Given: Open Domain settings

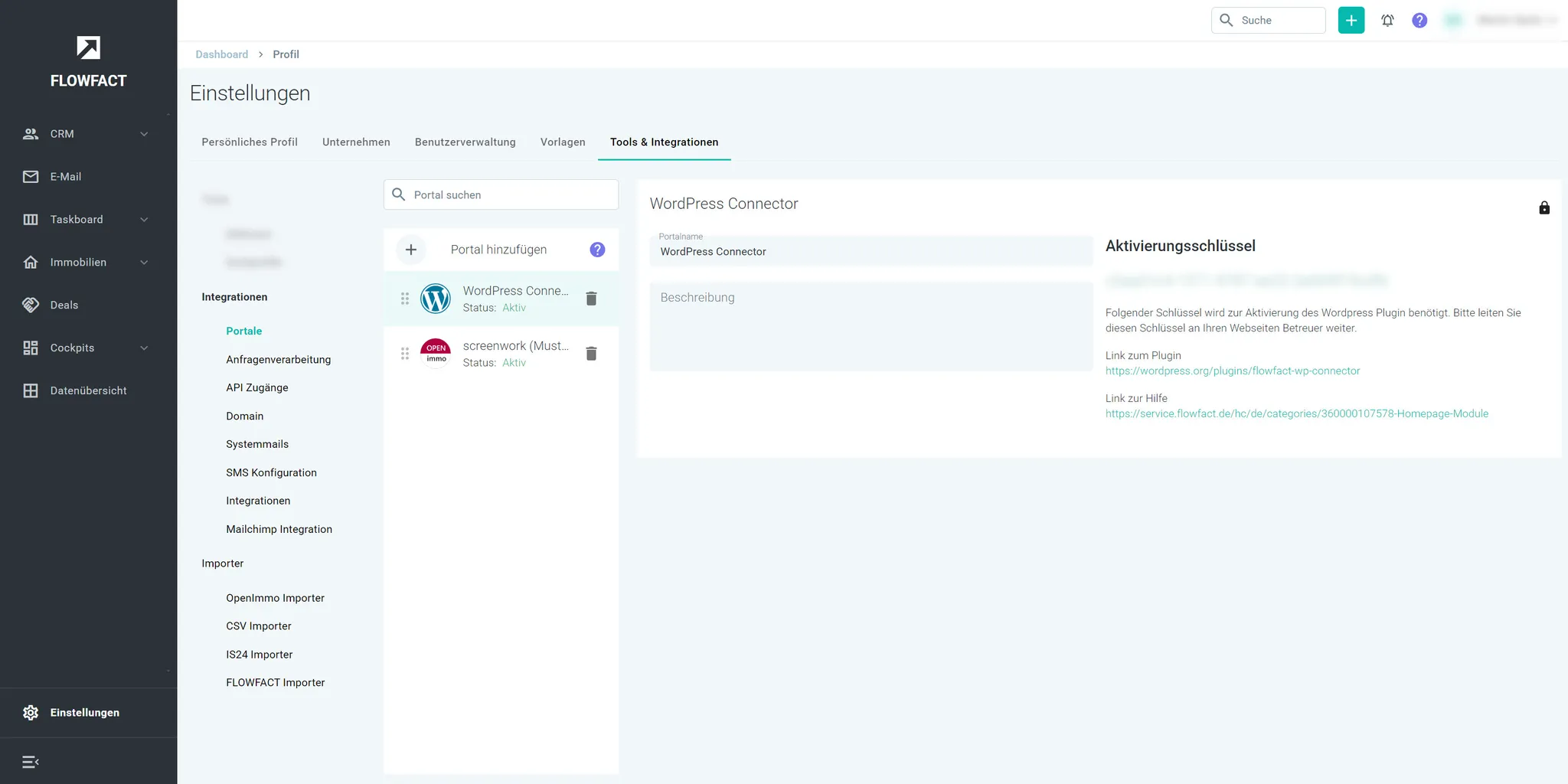Looking at the screenshot, I should pyautogui.click(x=245, y=416).
